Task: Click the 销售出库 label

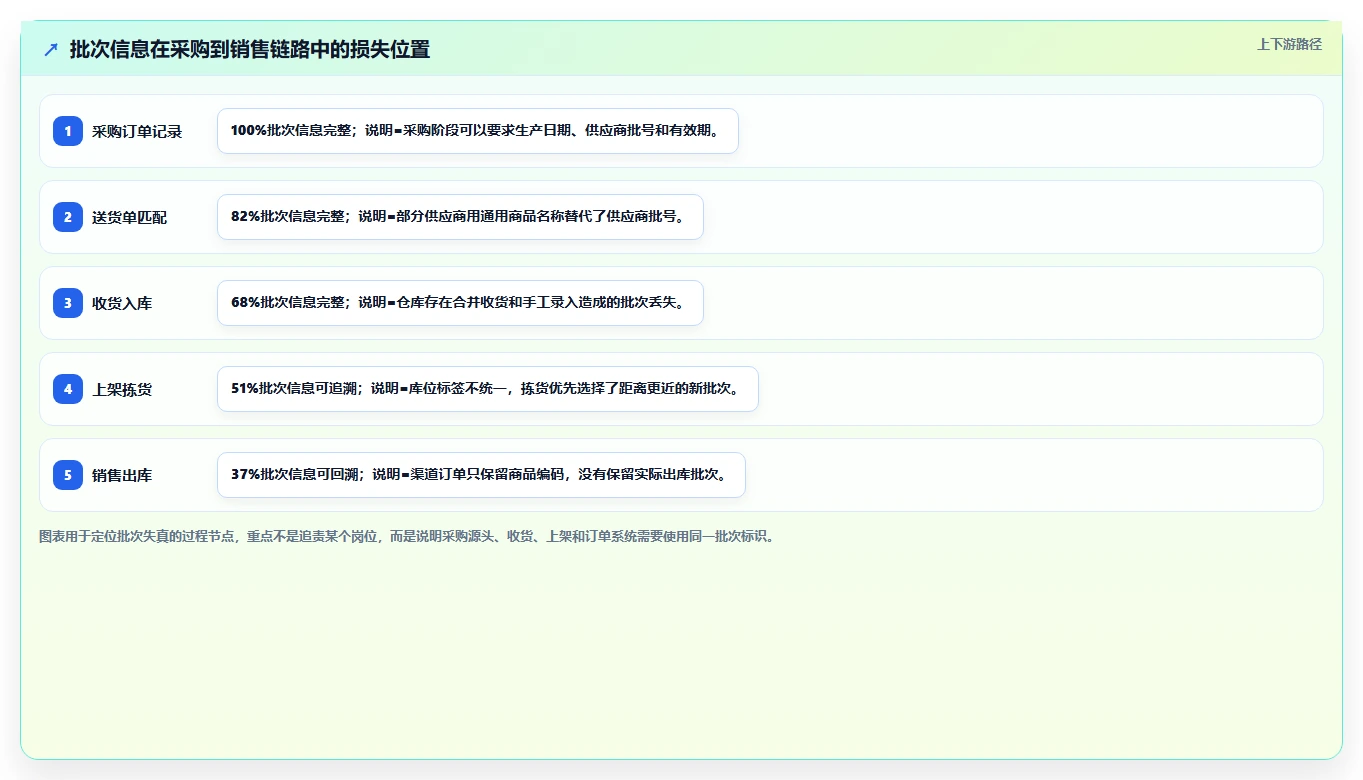Action: coord(122,475)
